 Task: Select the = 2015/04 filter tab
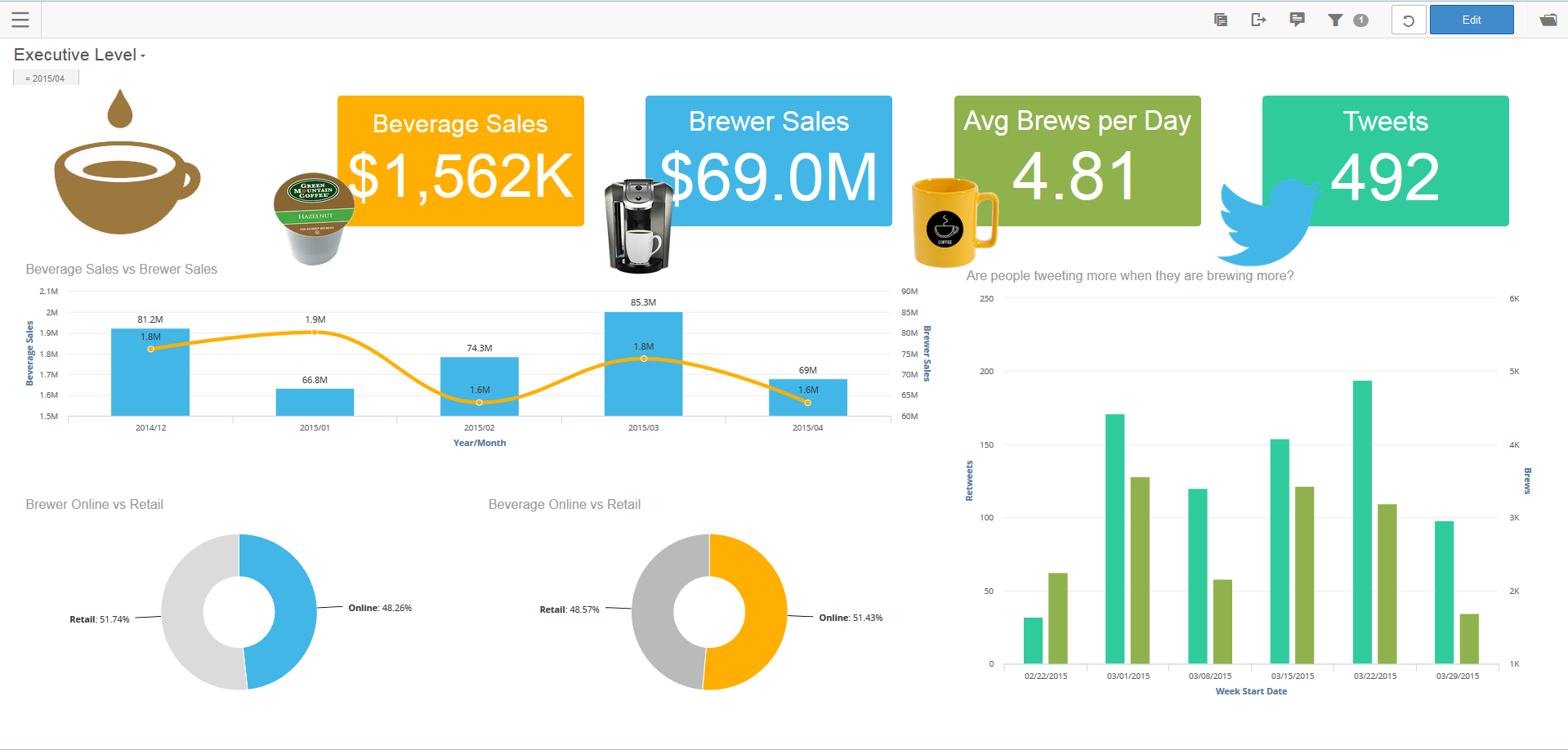[x=46, y=78]
